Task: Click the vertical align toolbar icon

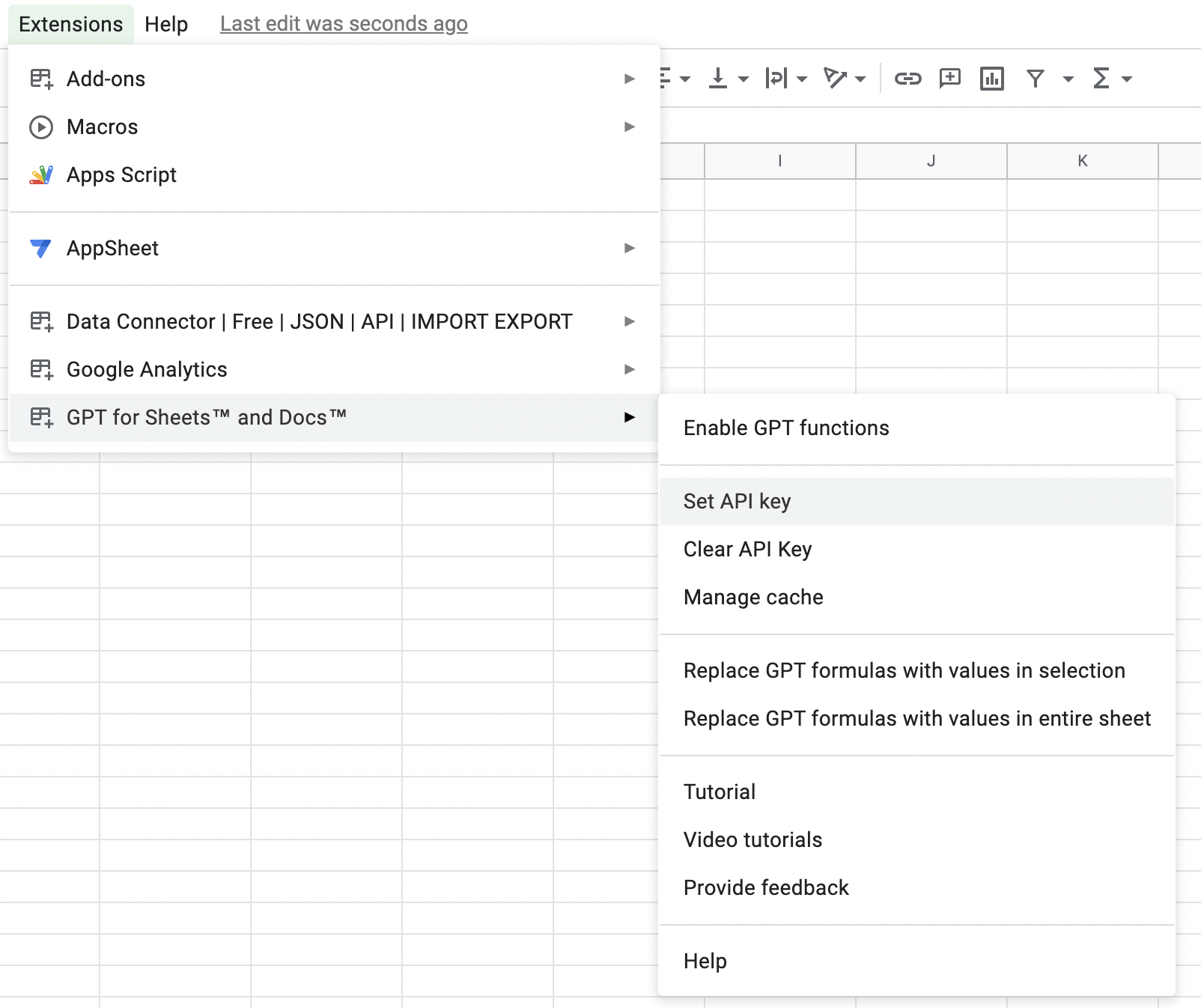Action: coord(718,78)
